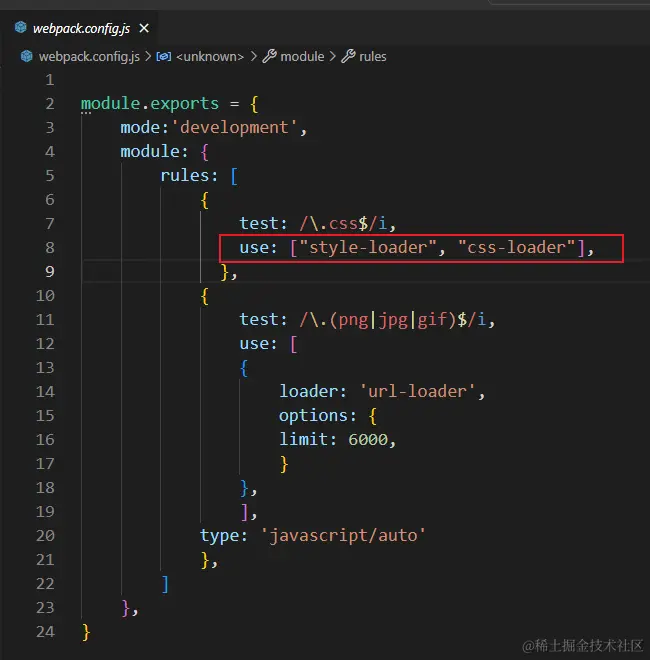650x660 pixels.
Task: Click the rules: key on line 5
Action: click(189, 176)
